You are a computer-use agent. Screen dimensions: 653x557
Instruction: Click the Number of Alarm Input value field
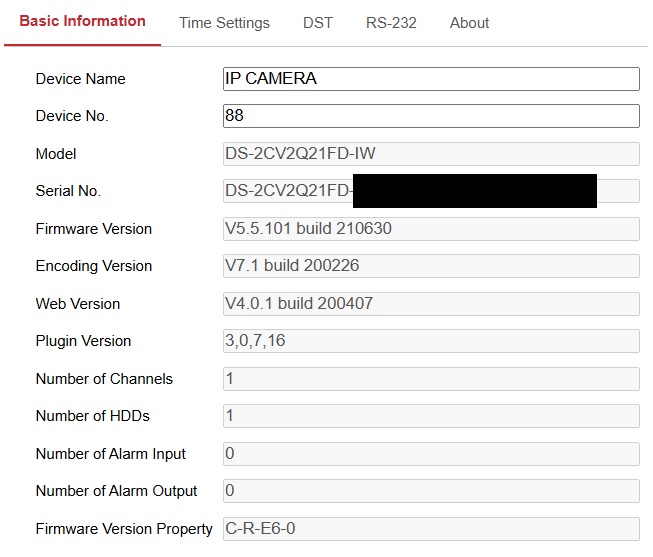click(431, 454)
